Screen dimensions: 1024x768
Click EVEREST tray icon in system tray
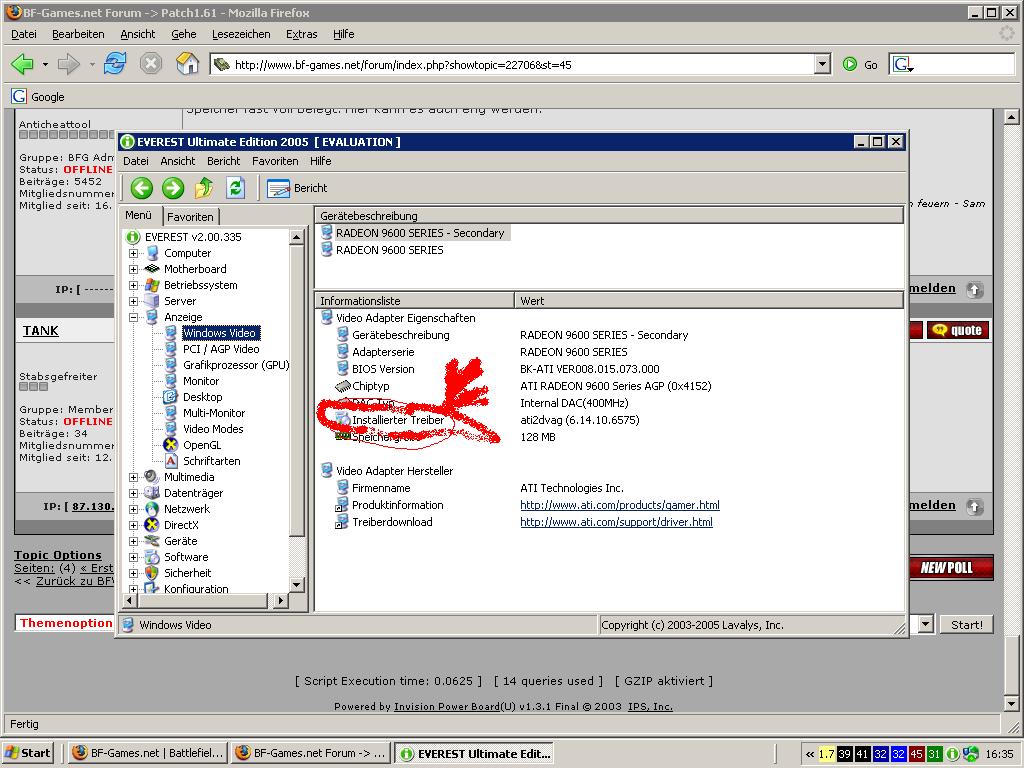[x=953, y=754]
